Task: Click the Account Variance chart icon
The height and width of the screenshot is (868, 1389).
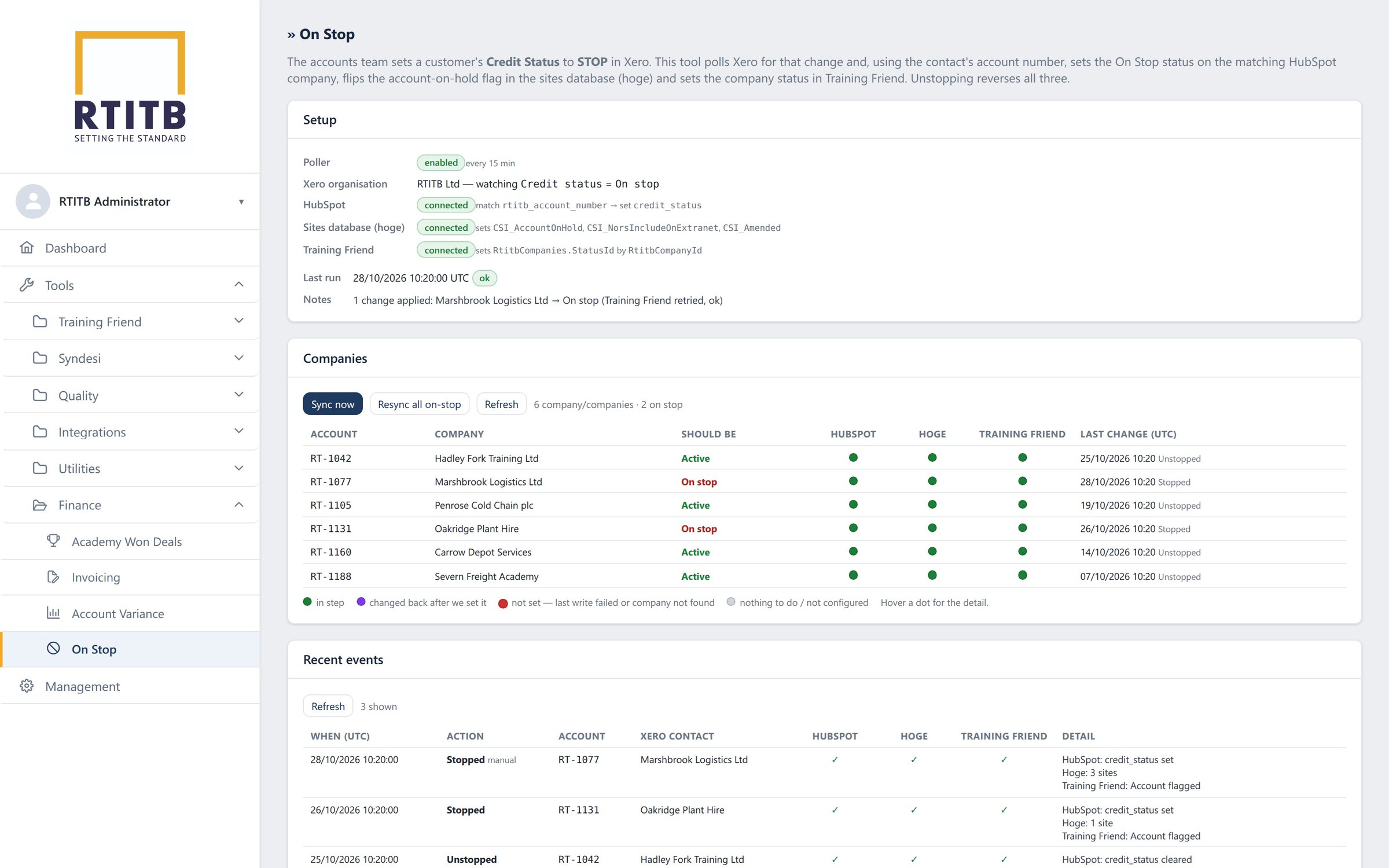Action: 53,613
